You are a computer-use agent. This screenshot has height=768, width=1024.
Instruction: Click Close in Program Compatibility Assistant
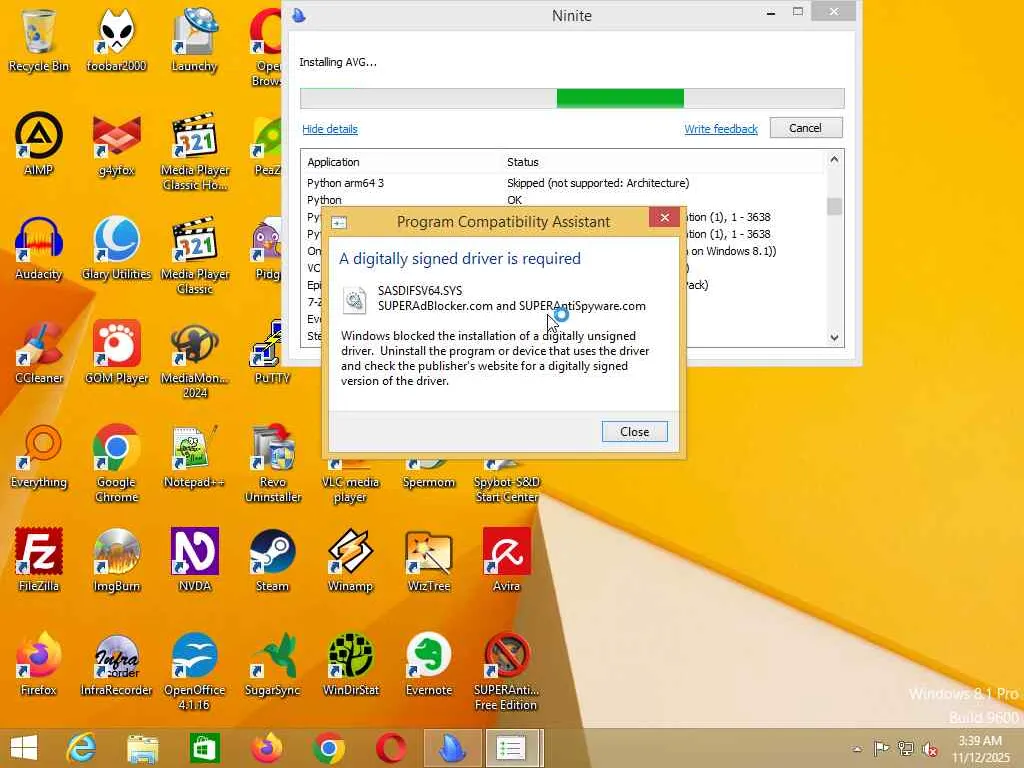[634, 432]
